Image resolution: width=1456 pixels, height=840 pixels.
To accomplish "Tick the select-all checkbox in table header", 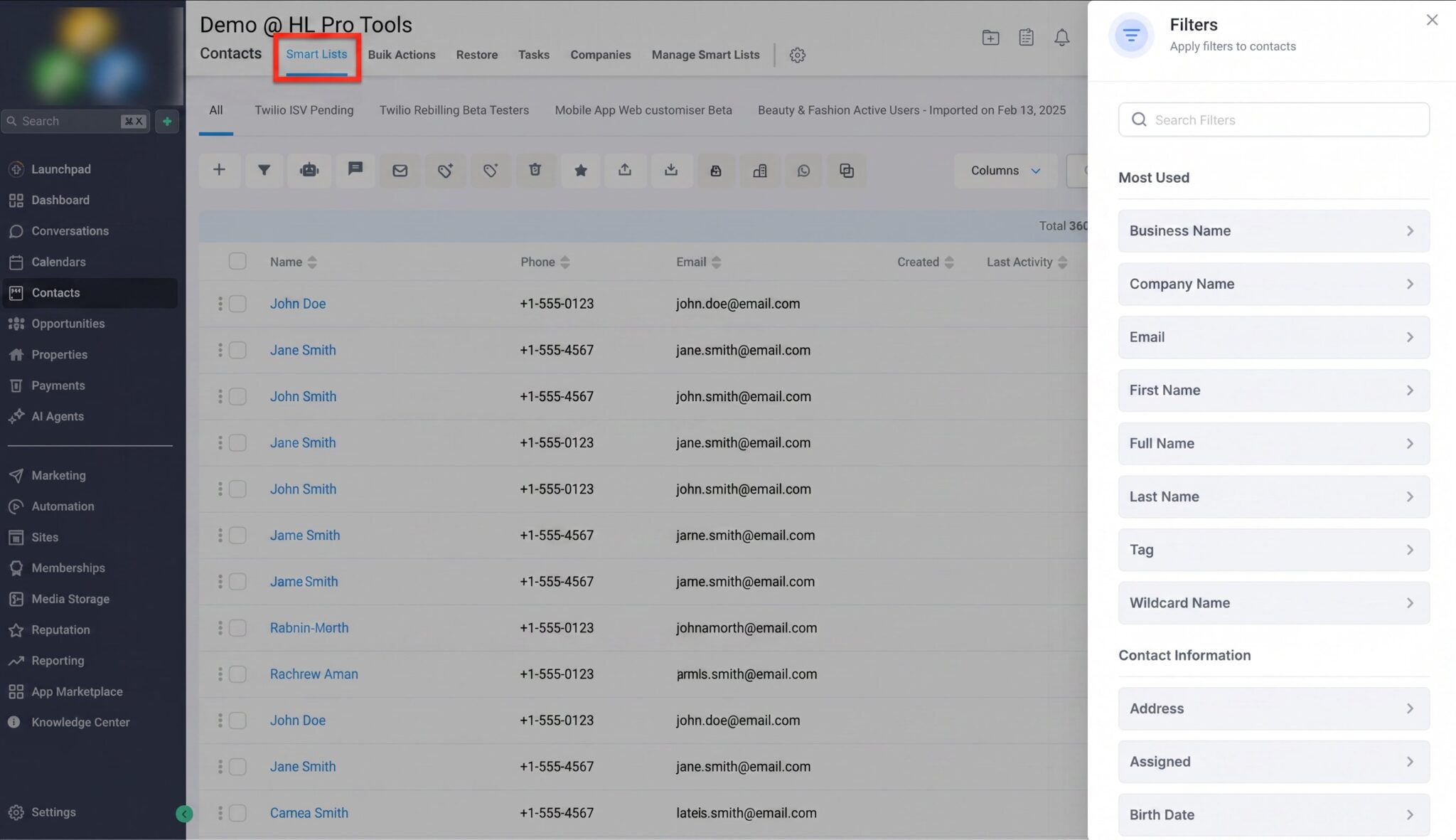I will click(x=237, y=261).
